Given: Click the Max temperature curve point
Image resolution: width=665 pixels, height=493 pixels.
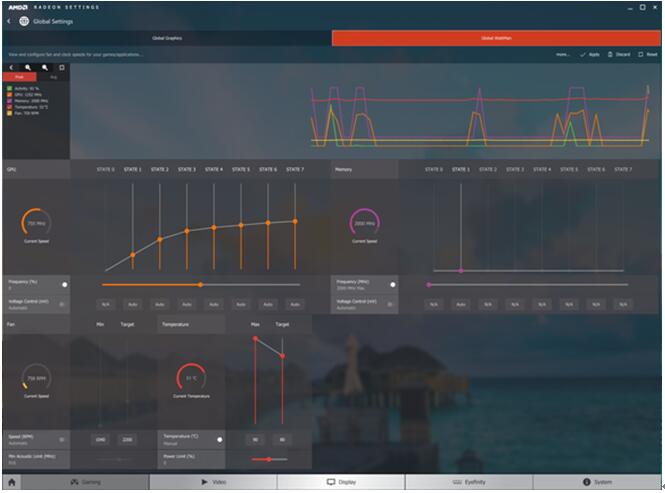Looking at the screenshot, I should click(255, 339).
